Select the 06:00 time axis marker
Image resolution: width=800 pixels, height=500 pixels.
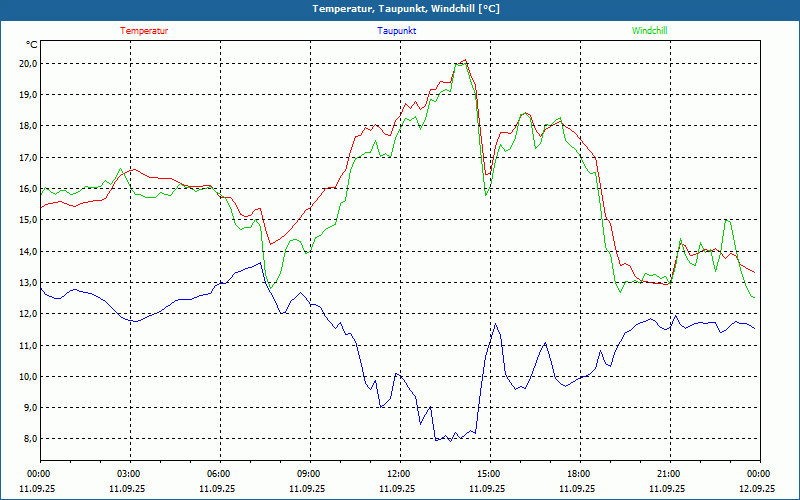coord(219,474)
